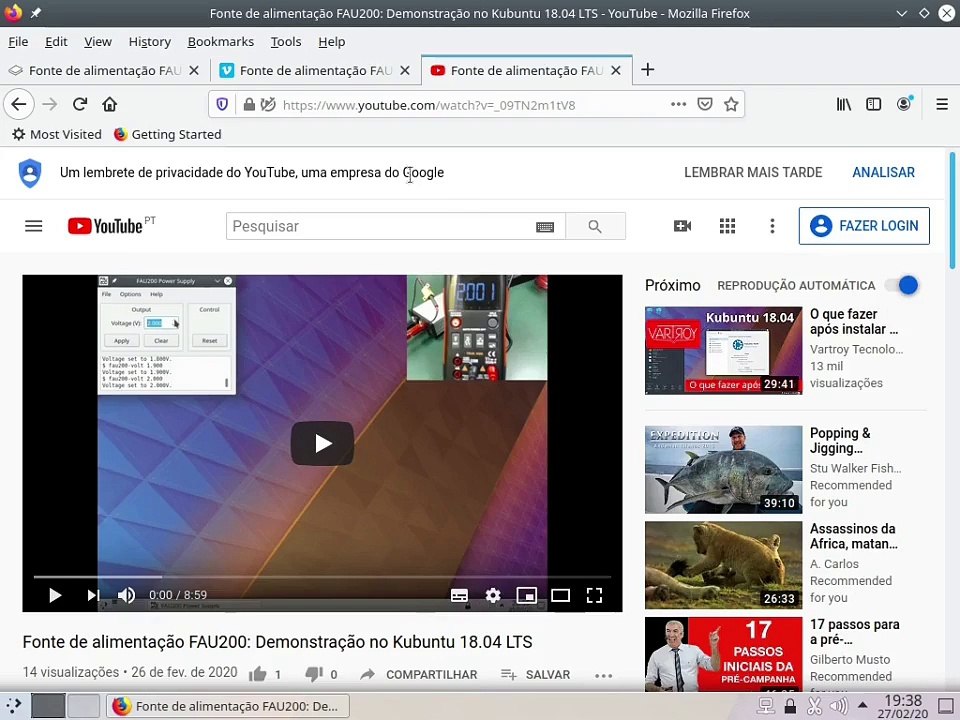Bookmark this page with the star
Screen dimensions: 960x720
coord(730,104)
